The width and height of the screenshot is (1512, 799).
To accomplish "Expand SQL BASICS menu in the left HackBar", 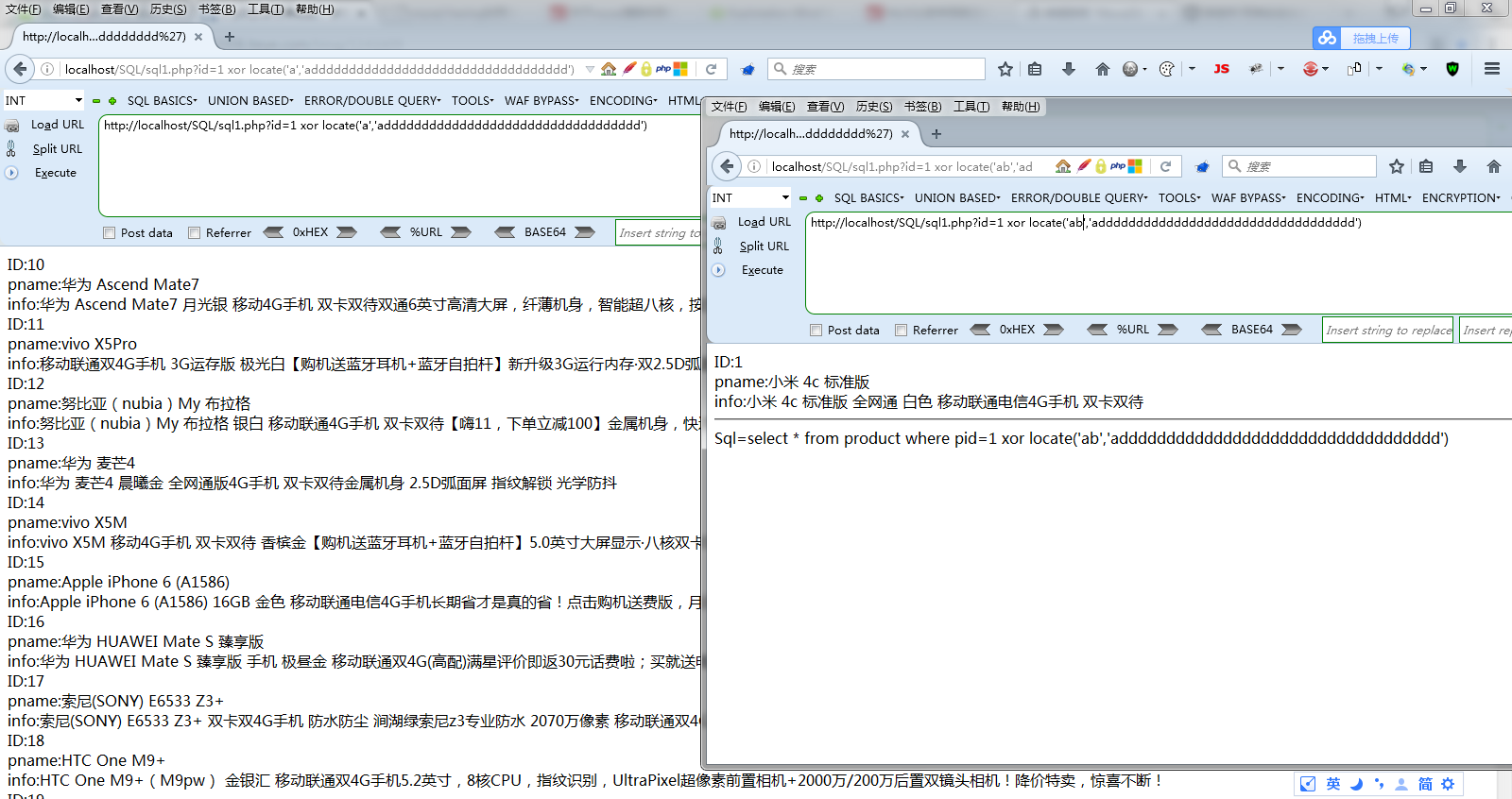I will [162, 100].
